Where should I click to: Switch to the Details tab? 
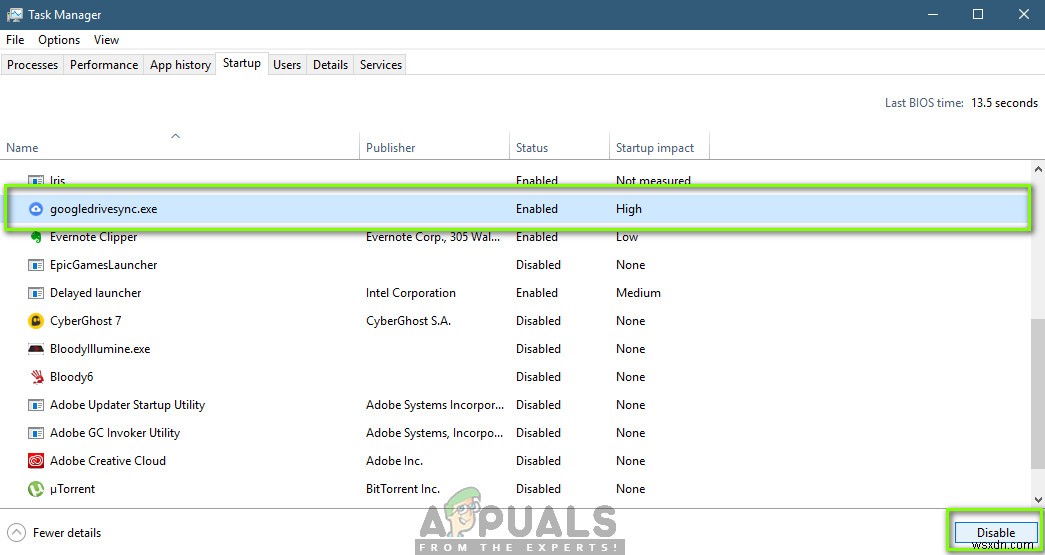pyautogui.click(x=331, y=65)
